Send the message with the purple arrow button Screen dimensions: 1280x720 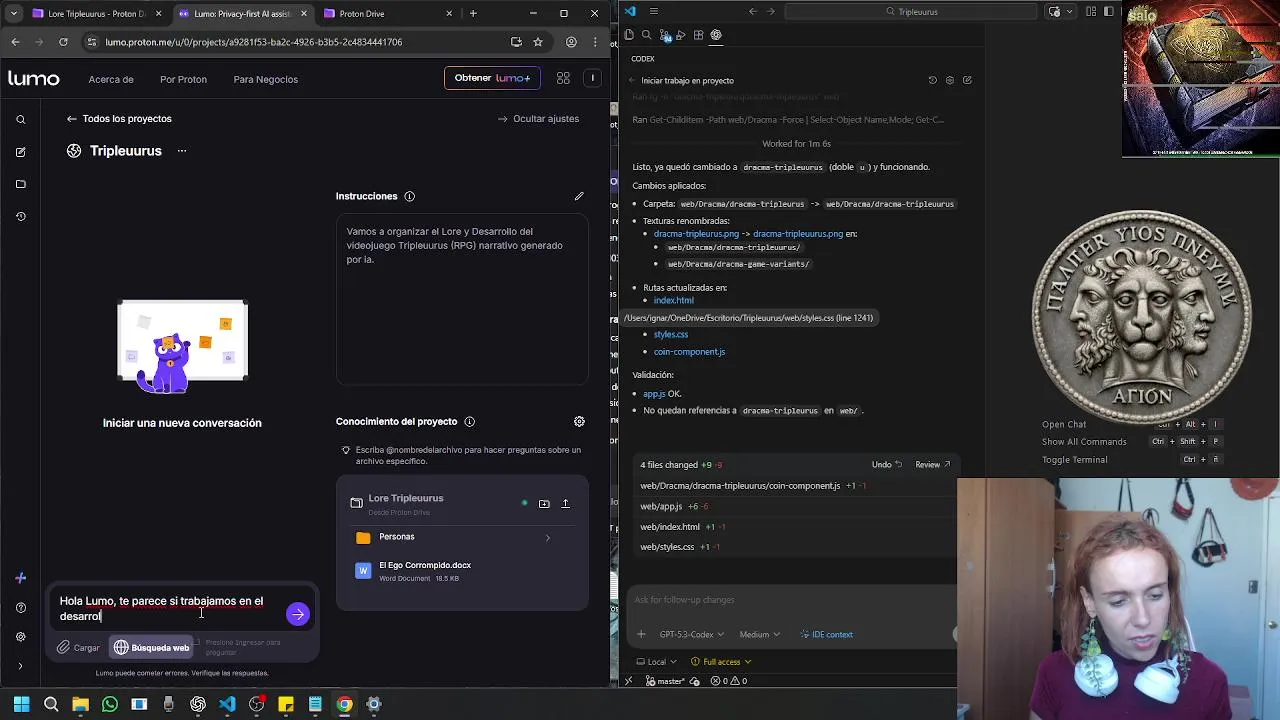(x=297, y=614)
